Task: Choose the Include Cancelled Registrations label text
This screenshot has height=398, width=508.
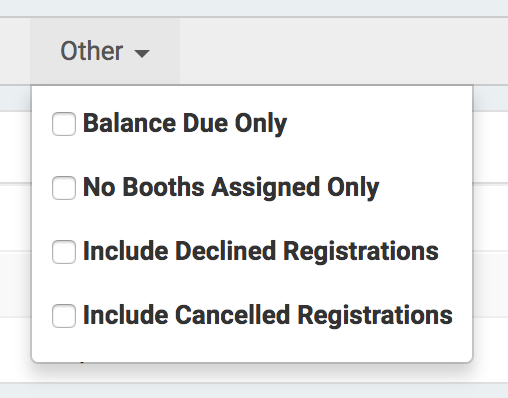Action: [268, 315]
